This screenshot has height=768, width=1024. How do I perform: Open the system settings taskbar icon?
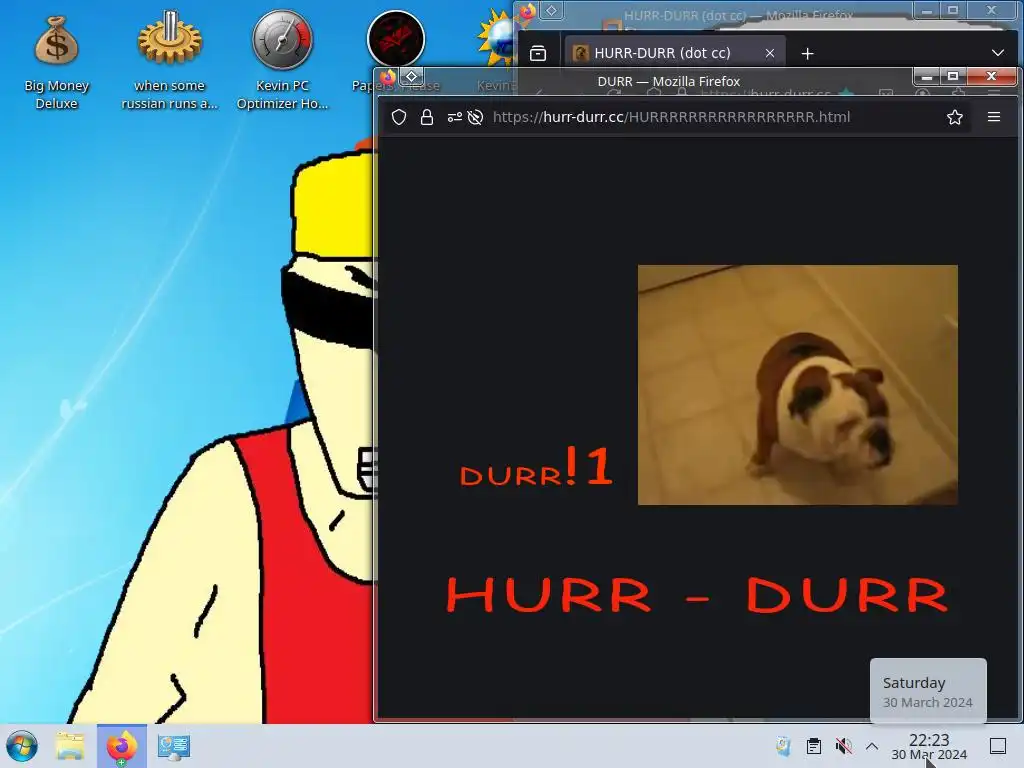pyautogui.click(x=174, y=746)
